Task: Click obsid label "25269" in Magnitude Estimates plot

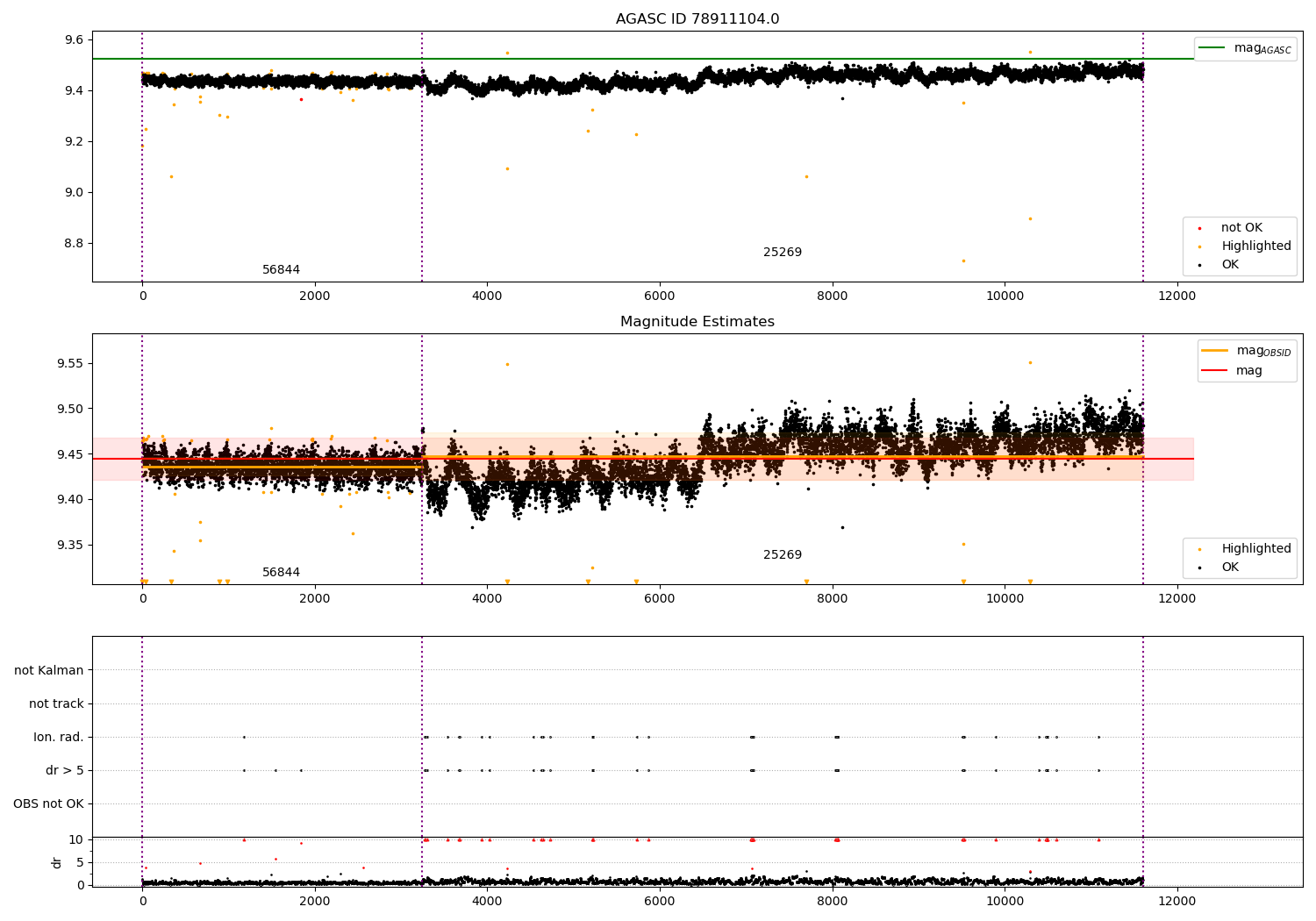Action: pyautogui.click(x=783, y=555)
